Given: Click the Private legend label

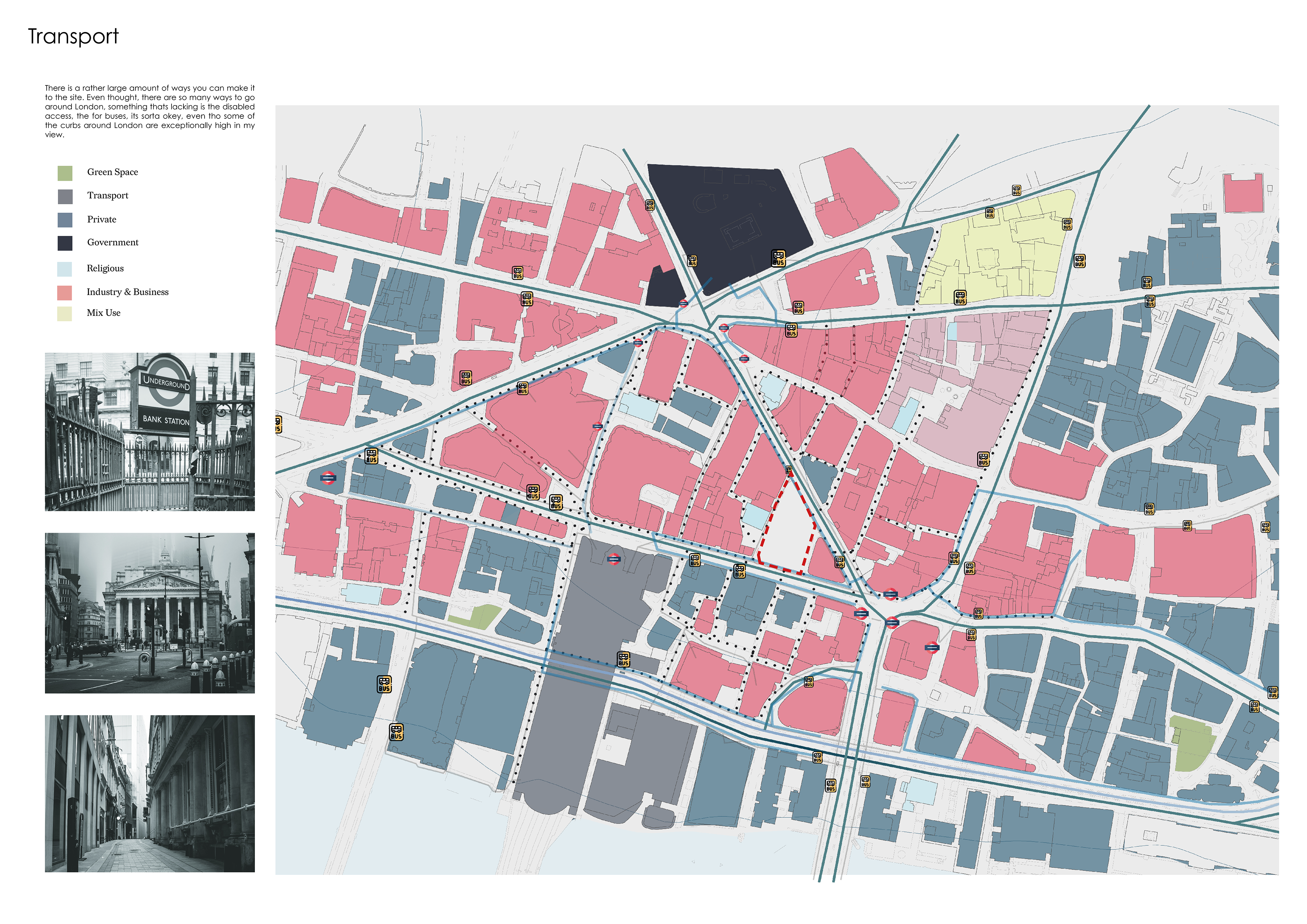Looking at the screenshot, I should click(x=101, y=219).
